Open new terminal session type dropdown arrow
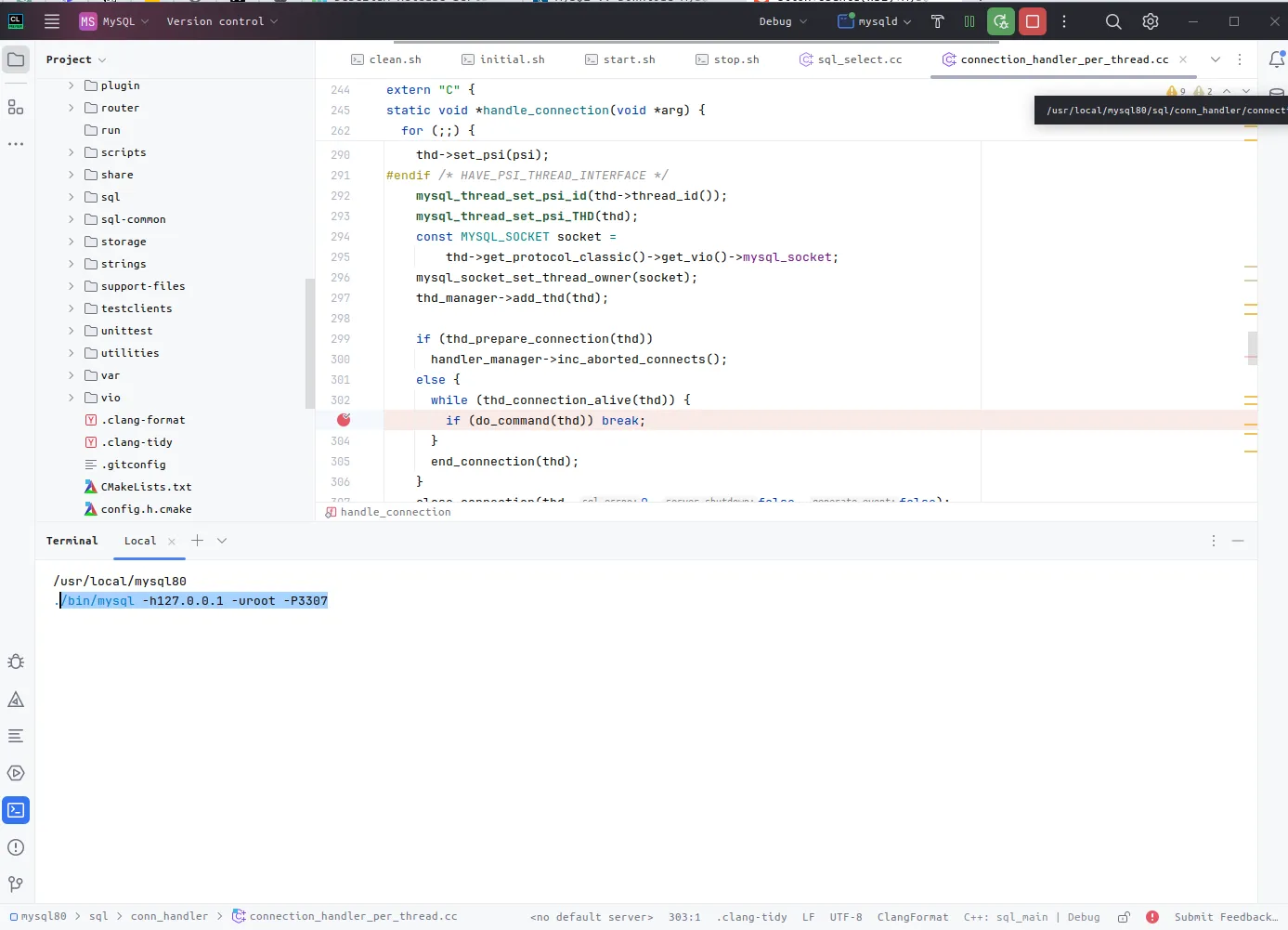Viewport: 1288px width, 930px height. pos(222,541)
